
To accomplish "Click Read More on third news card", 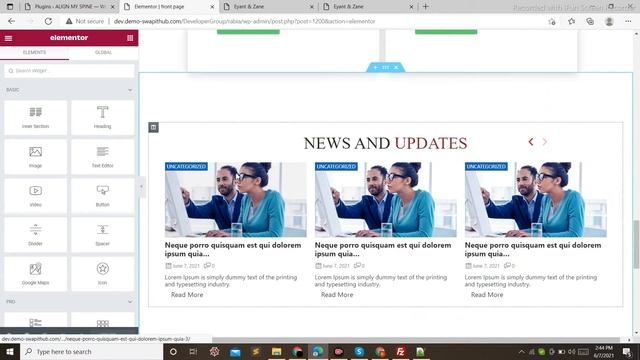I will (487, 295).
